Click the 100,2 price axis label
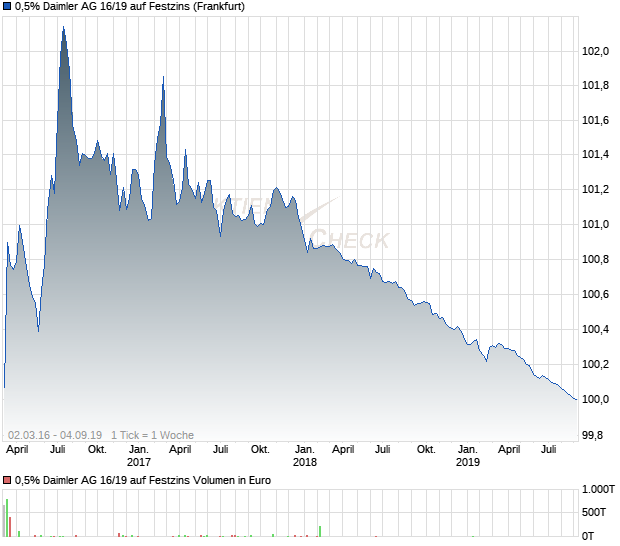Screen dimensions: 620x546 (595, 364)
